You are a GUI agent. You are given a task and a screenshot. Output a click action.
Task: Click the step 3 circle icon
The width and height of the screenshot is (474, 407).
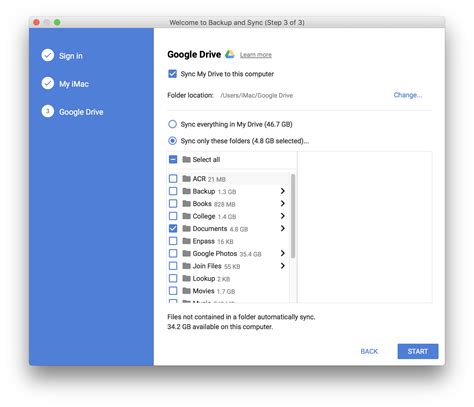tap(48, 111)
